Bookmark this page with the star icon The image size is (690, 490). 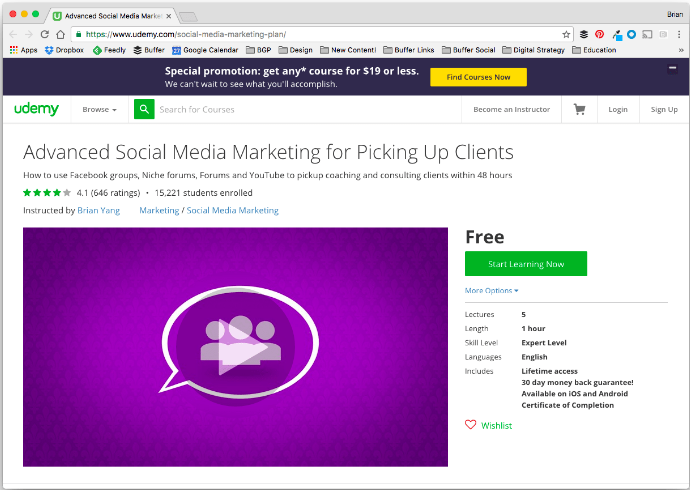coord(566,34)
